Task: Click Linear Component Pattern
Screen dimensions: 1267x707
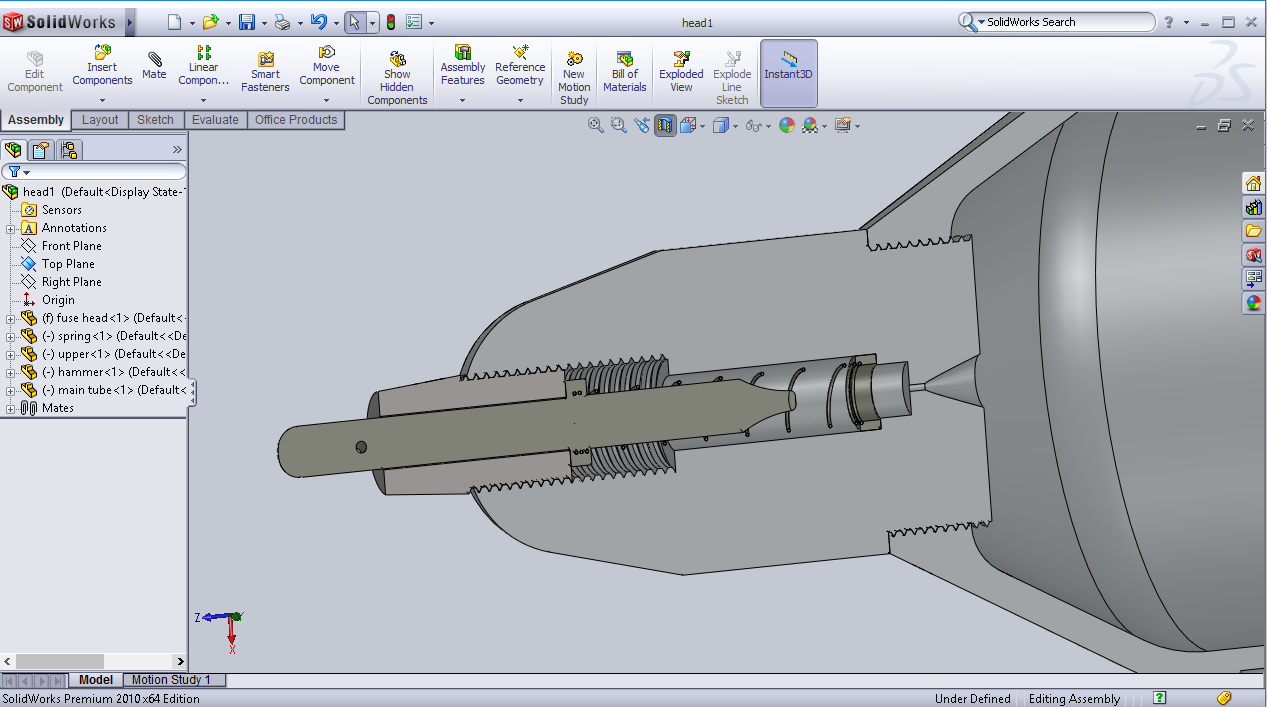Action: (x=203, y=66)
